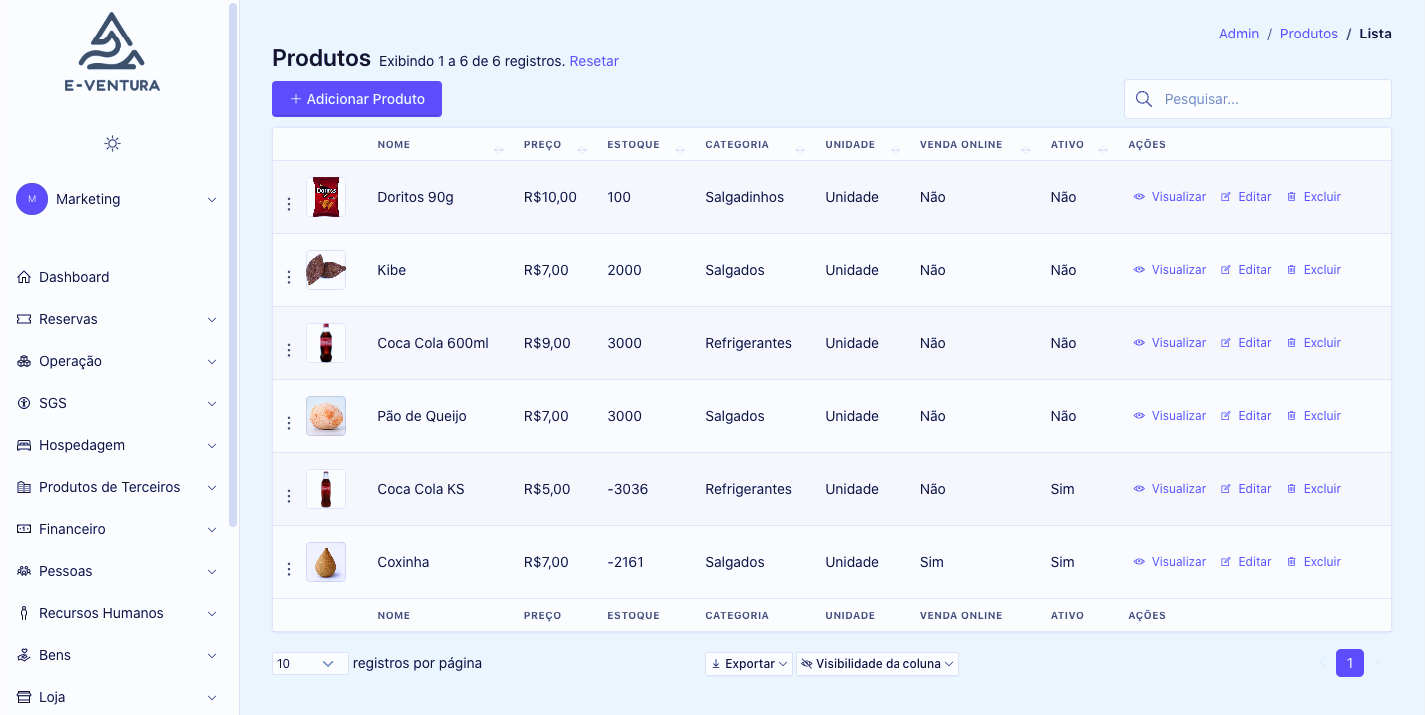The height and width of the screenshot is (715, 1425).
Task: Click the trash icon for Coca Cola 600ml
Action: [1291, 343]
